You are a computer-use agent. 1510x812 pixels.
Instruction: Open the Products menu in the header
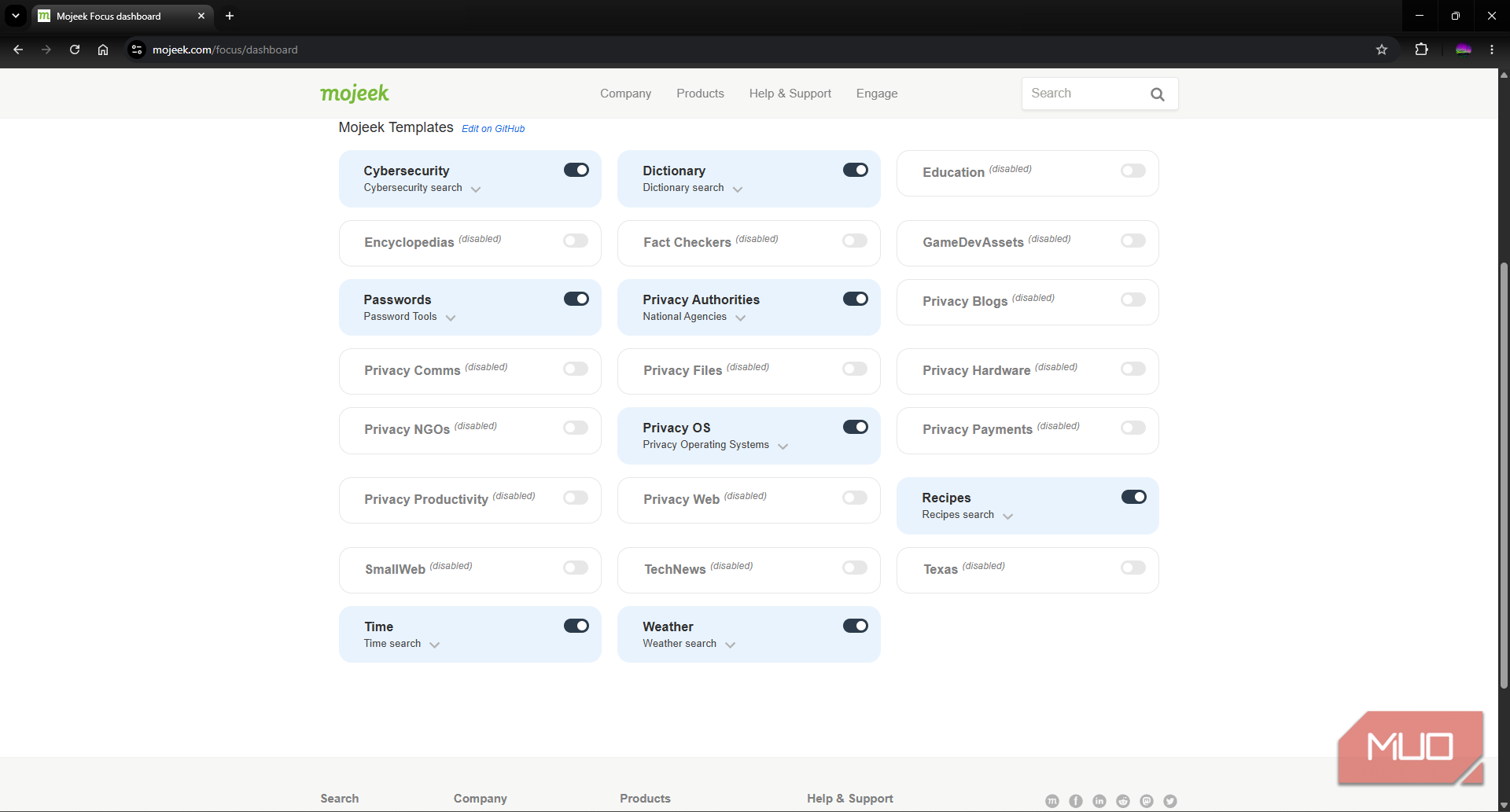pyautogui.click(x=700, y=94)
